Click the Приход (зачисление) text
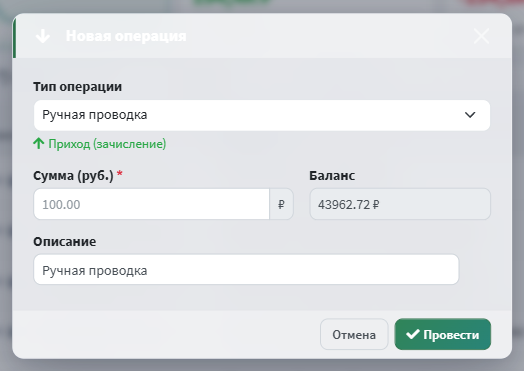 point(107,144)
